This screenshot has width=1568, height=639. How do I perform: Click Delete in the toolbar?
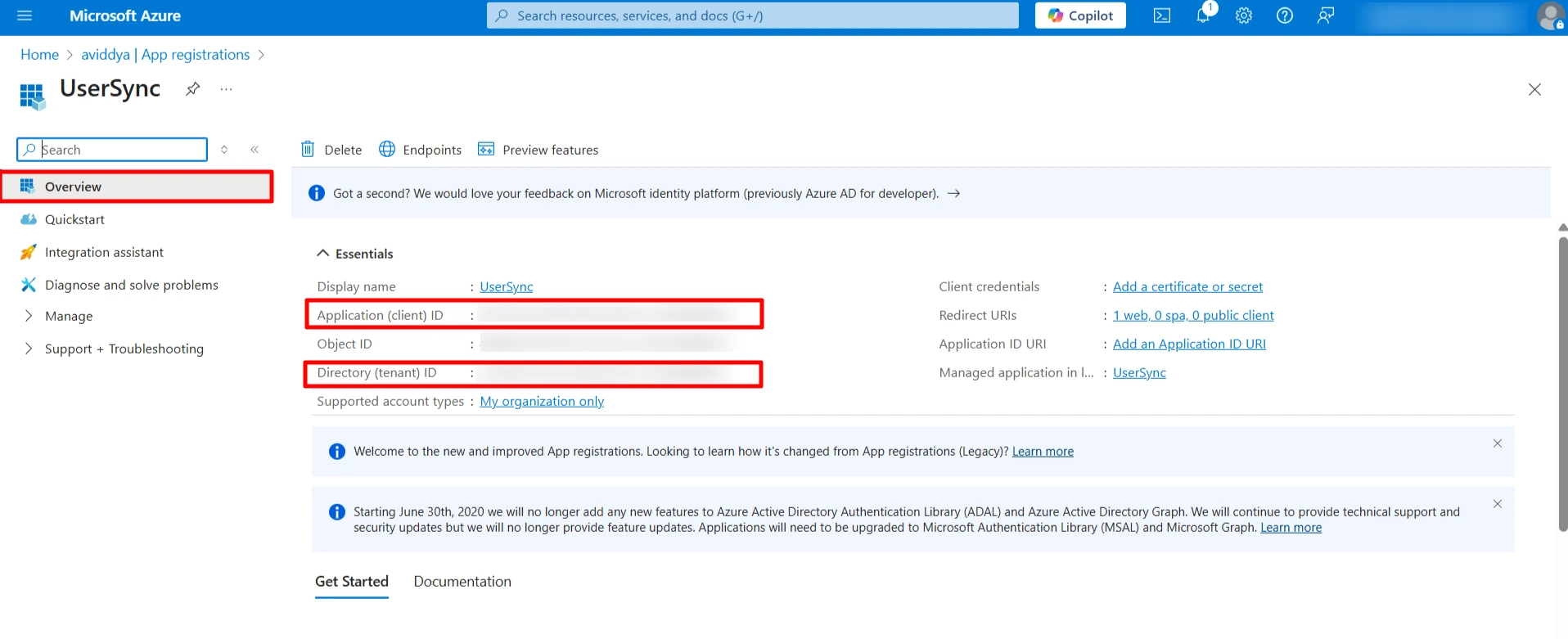click(x=331, y=150)
